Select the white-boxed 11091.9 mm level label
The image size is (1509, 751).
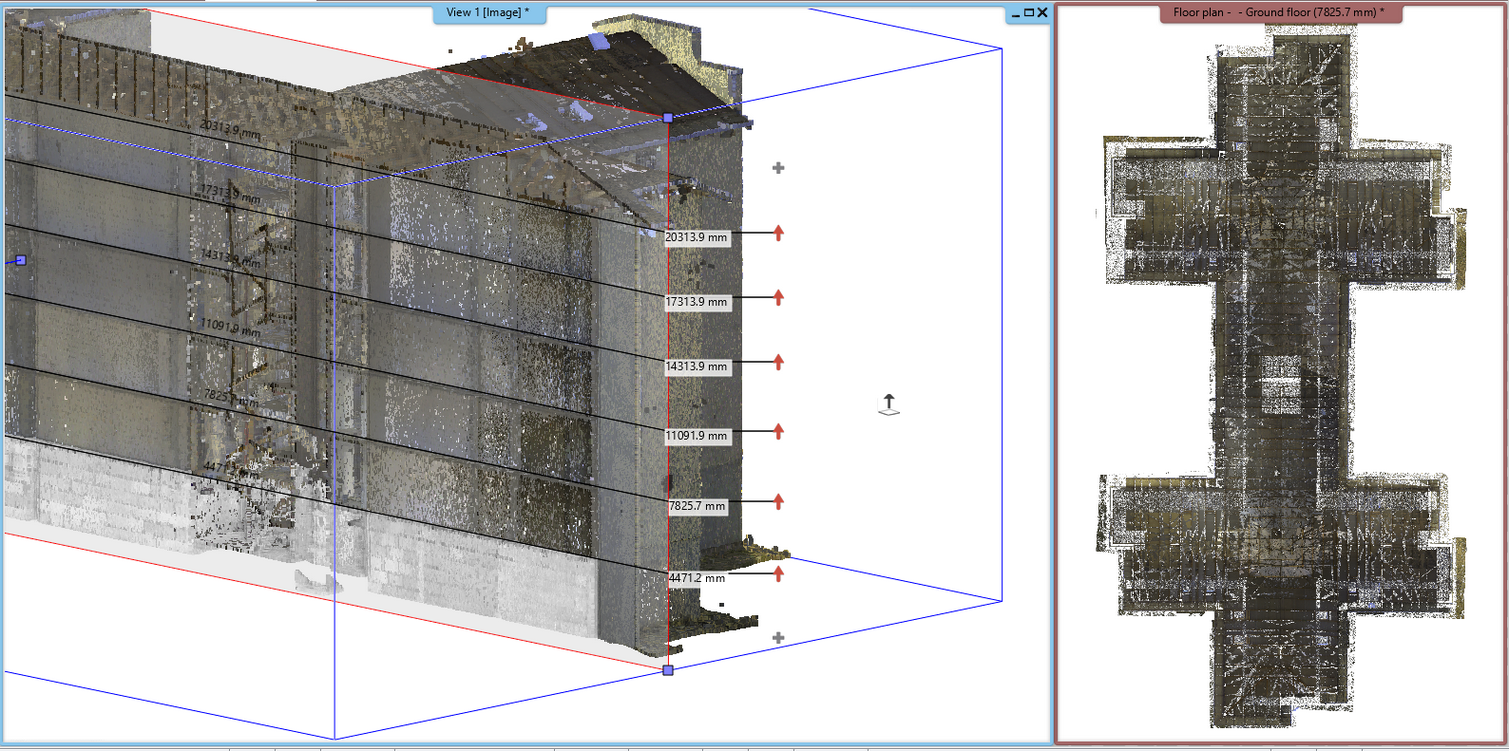[697, 436]
